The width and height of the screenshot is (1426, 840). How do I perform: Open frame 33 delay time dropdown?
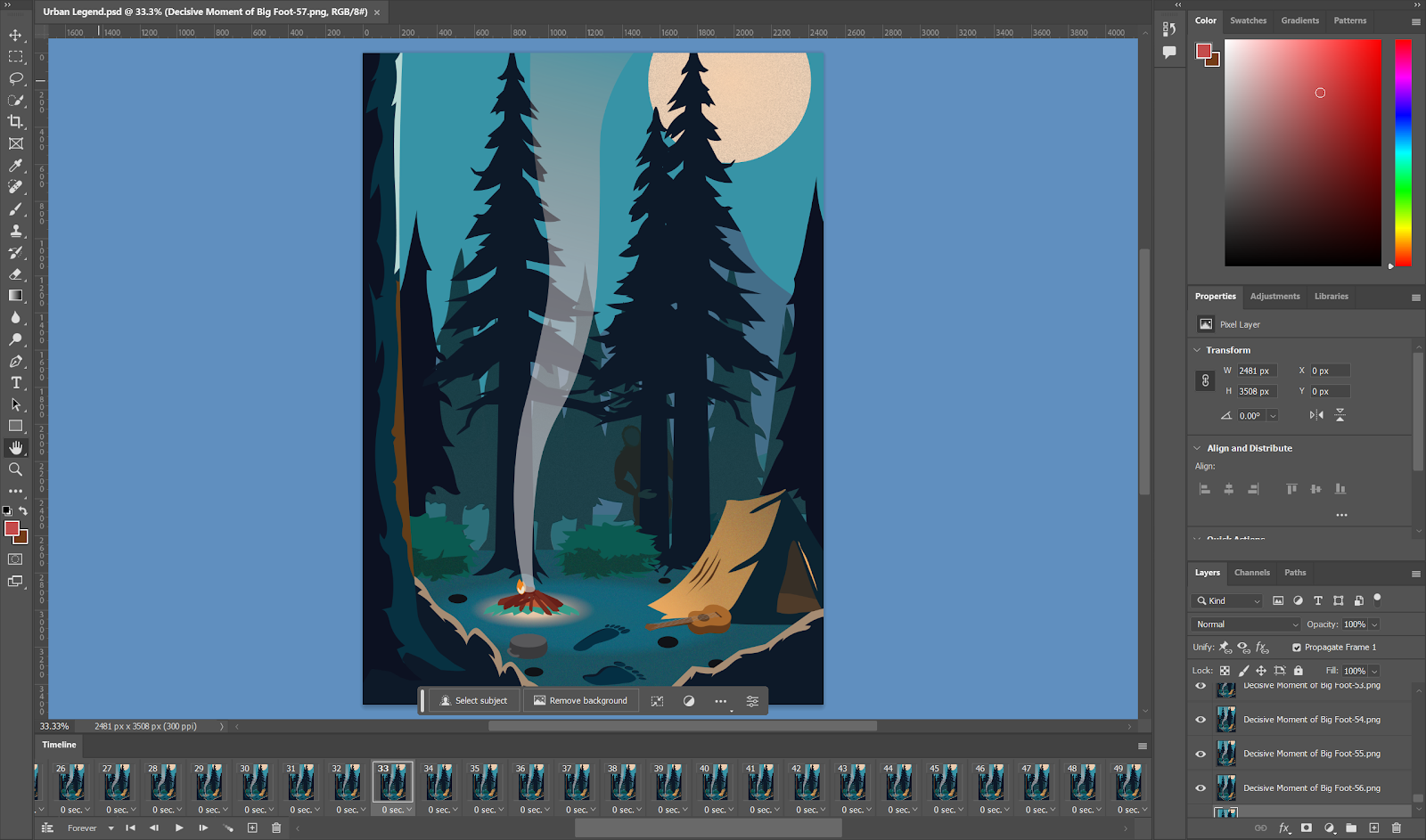[397, 810]
